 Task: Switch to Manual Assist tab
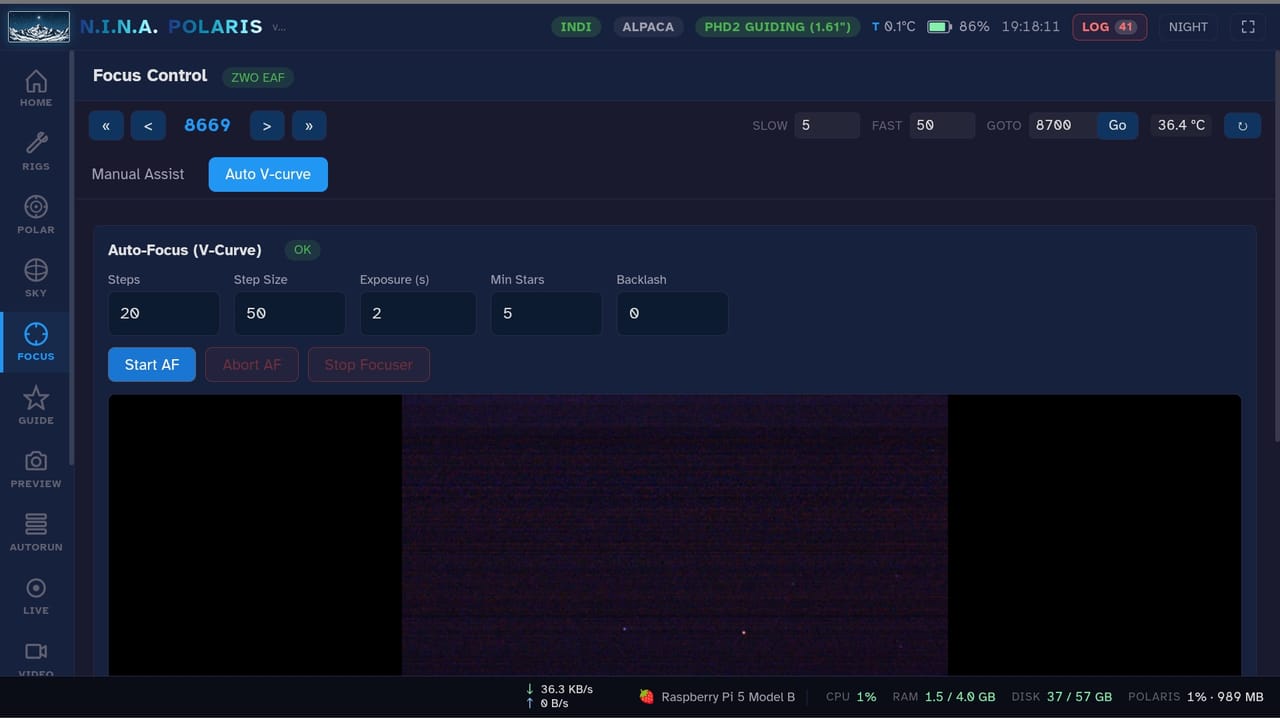point(138,174)
